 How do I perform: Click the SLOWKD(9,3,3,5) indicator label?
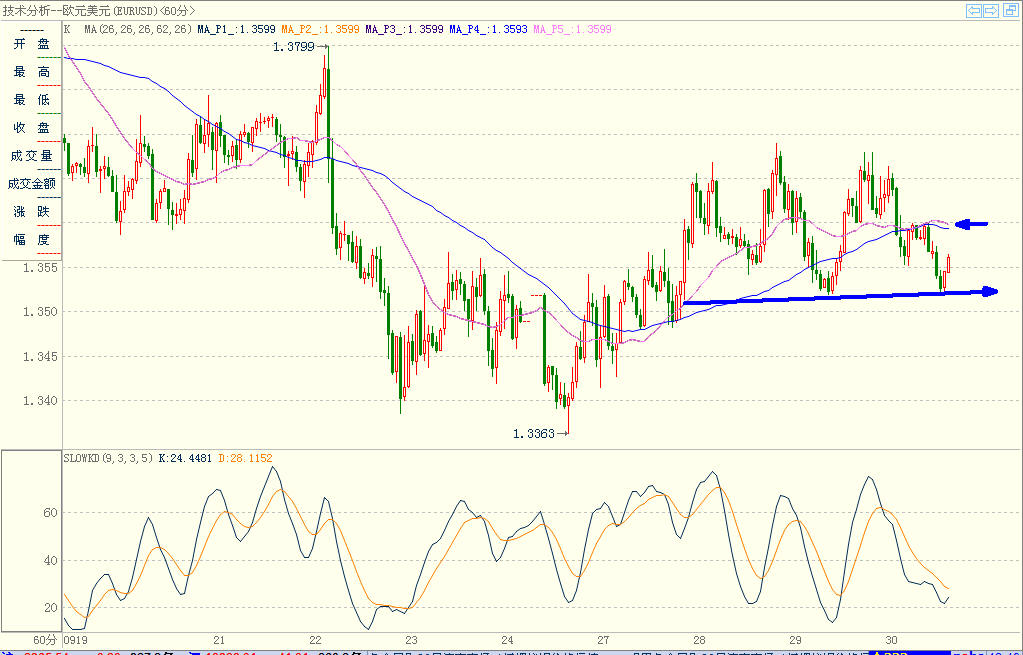[109, 459]
